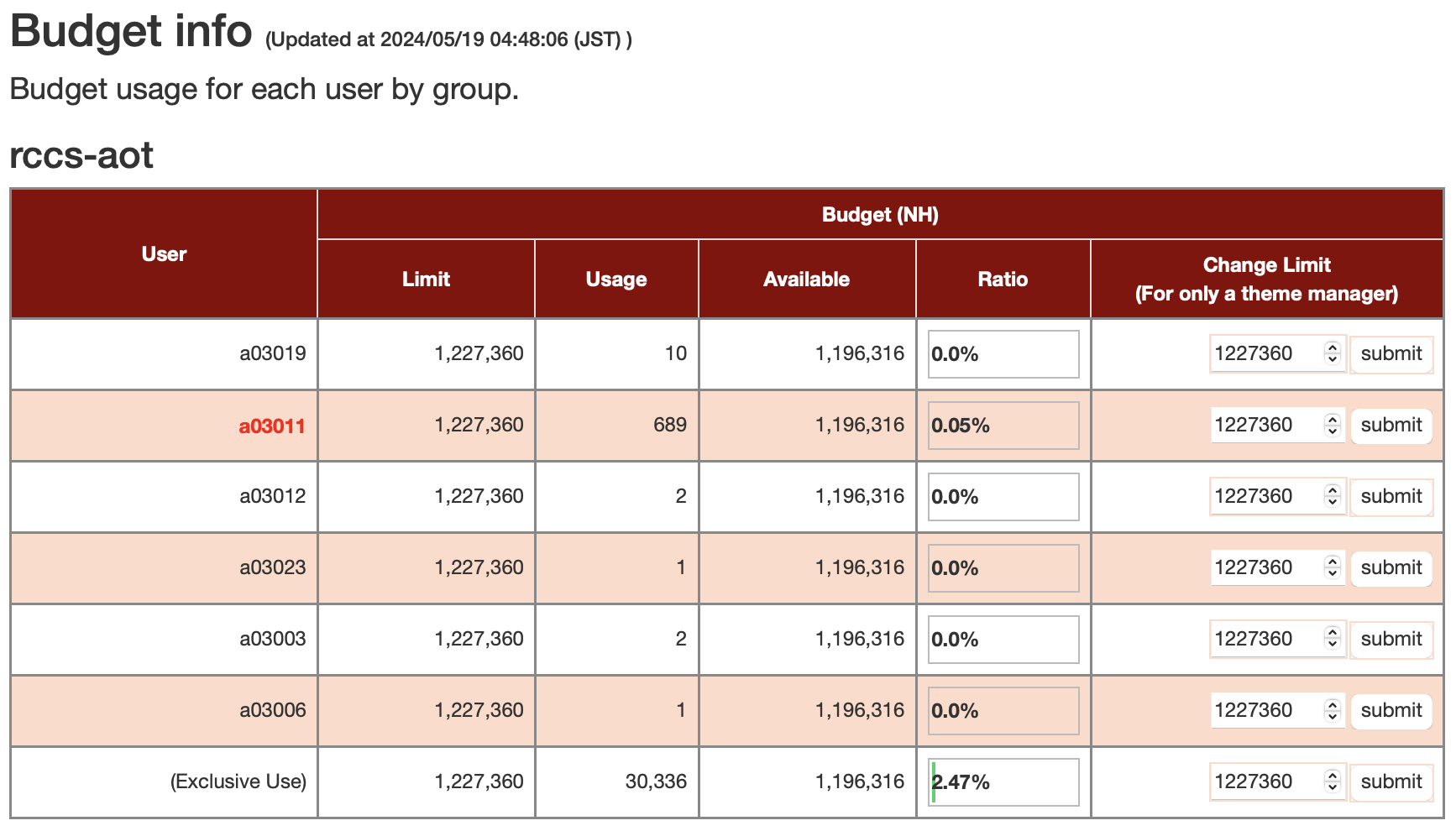Adjust the stepper arrows in a03003 row

point(1333,640)
